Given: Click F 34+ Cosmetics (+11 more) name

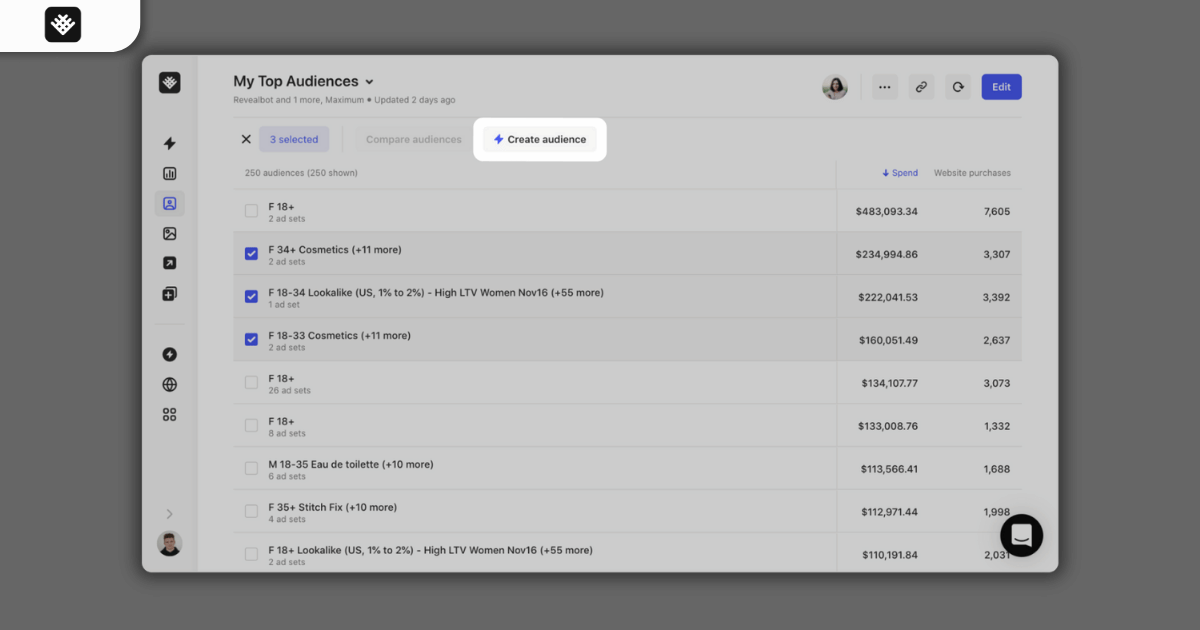Looking at the screenshot, I should [335, 249].
